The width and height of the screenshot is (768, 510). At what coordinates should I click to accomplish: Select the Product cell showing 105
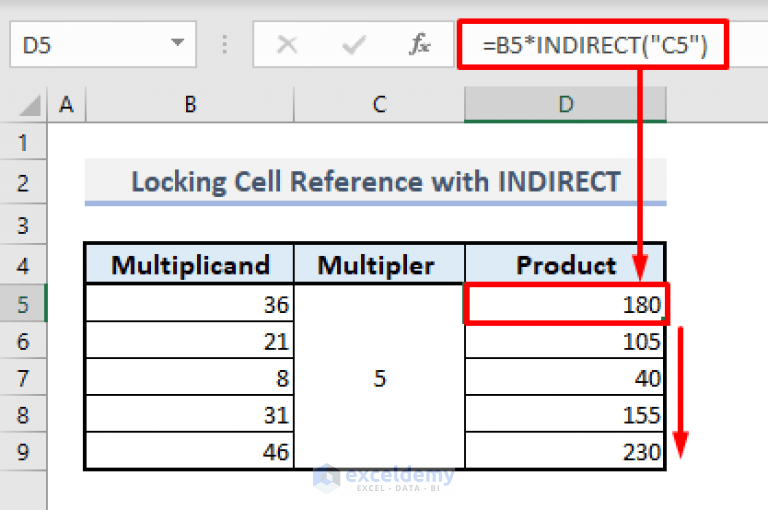[565, 340]
